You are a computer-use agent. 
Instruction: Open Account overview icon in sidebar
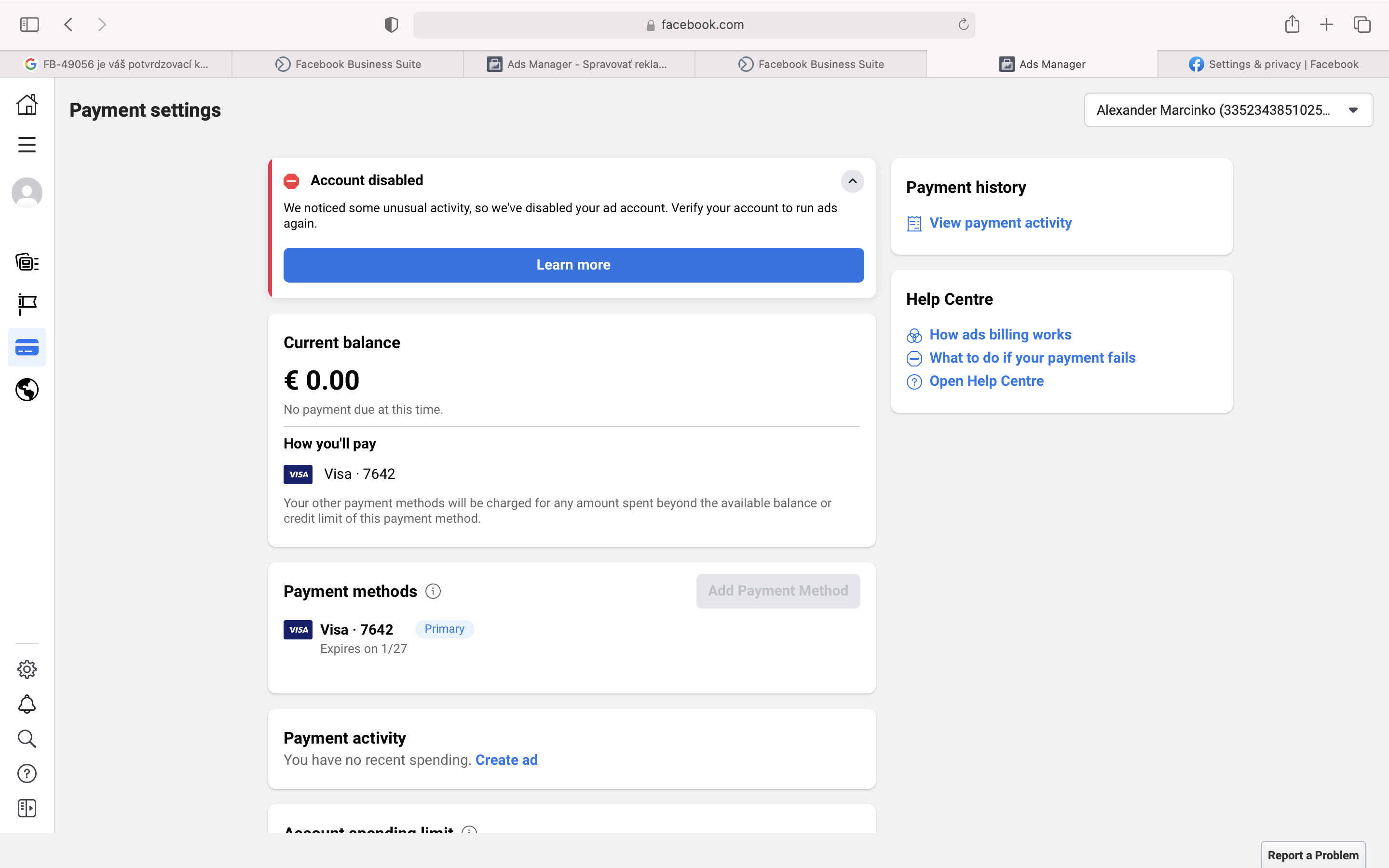[27, 262]
